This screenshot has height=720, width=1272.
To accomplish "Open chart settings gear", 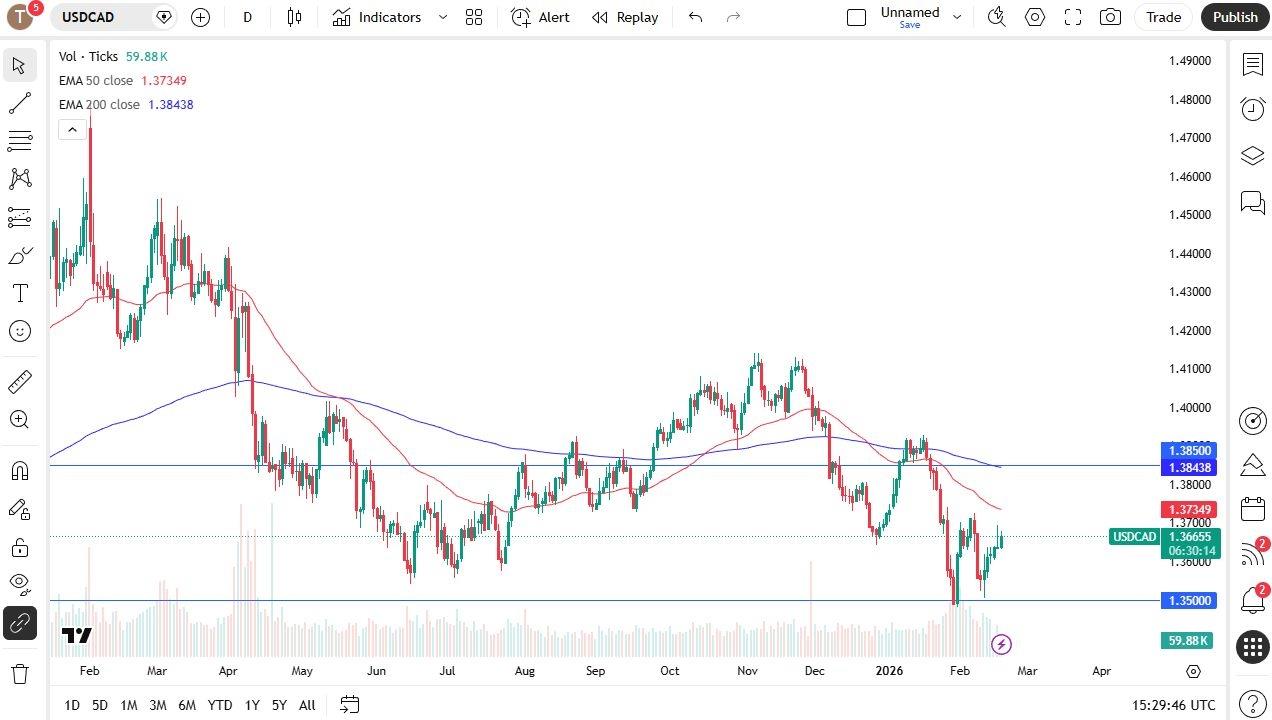I will 1035,17.
